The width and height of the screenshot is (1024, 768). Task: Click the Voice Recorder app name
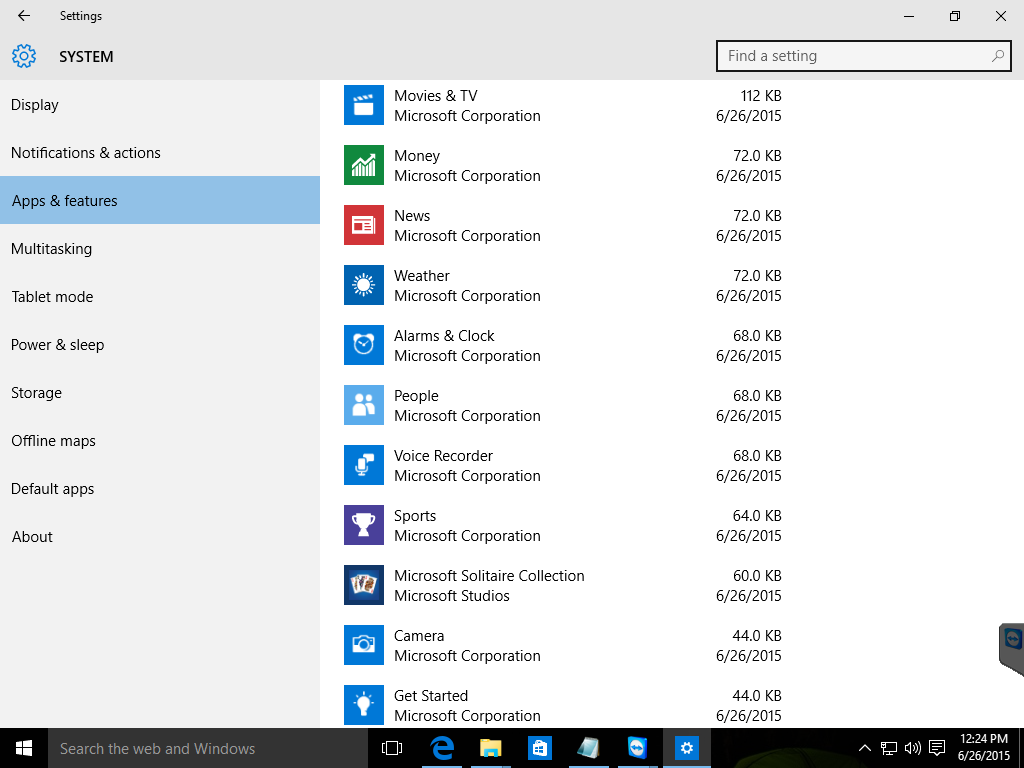click(x=443, y=456)
